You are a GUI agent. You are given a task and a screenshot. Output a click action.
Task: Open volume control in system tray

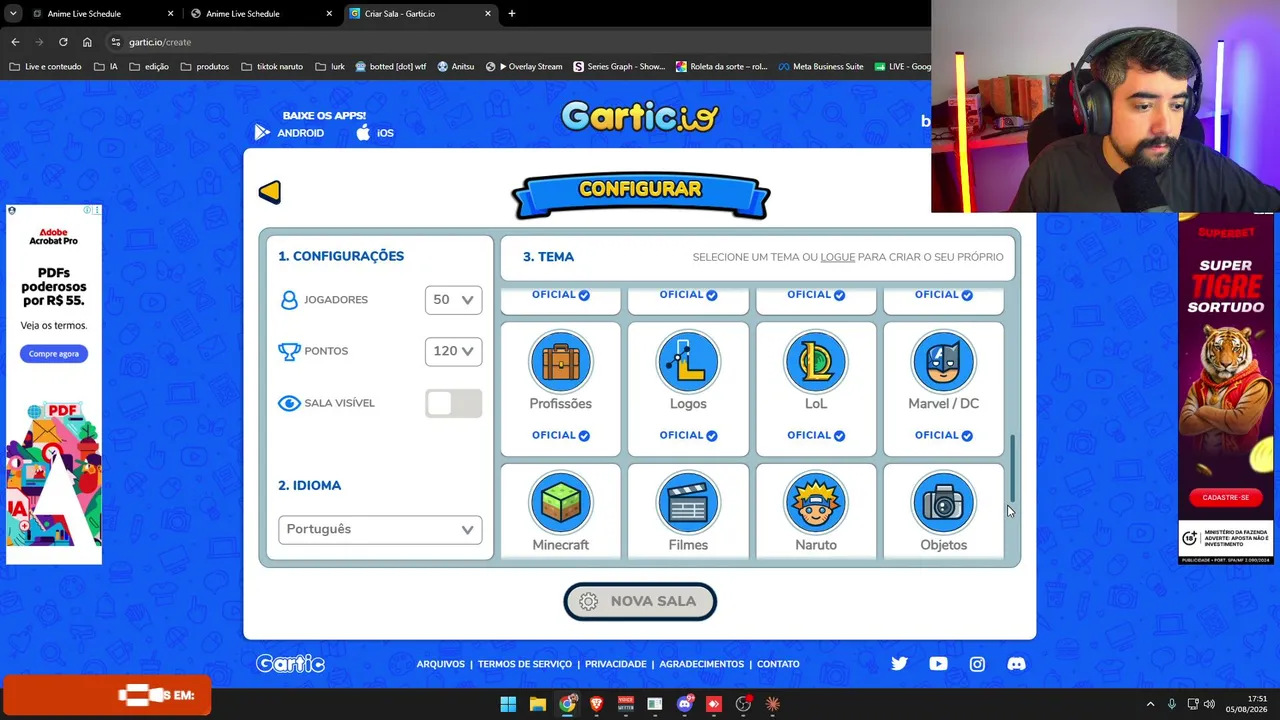pyautogui.click(x=1209, y=704)
